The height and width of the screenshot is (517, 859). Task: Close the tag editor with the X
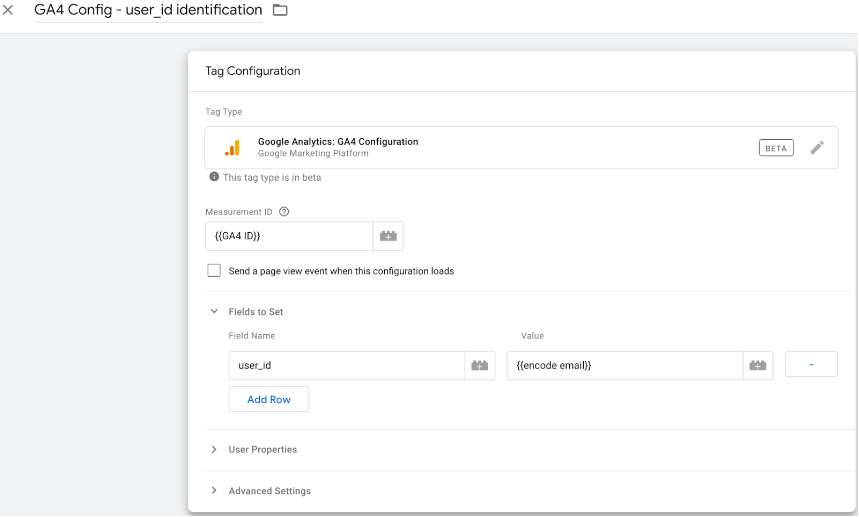click(9, 10)
